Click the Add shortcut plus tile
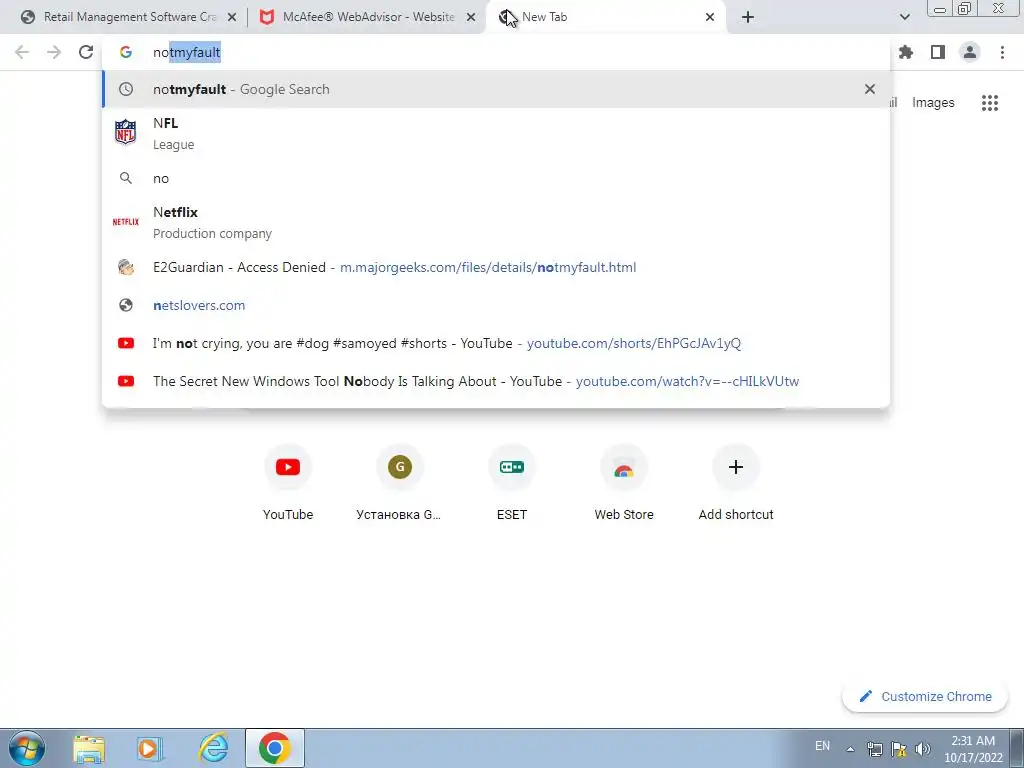This screenshot has width=1024, height=768. click(736, 482)
